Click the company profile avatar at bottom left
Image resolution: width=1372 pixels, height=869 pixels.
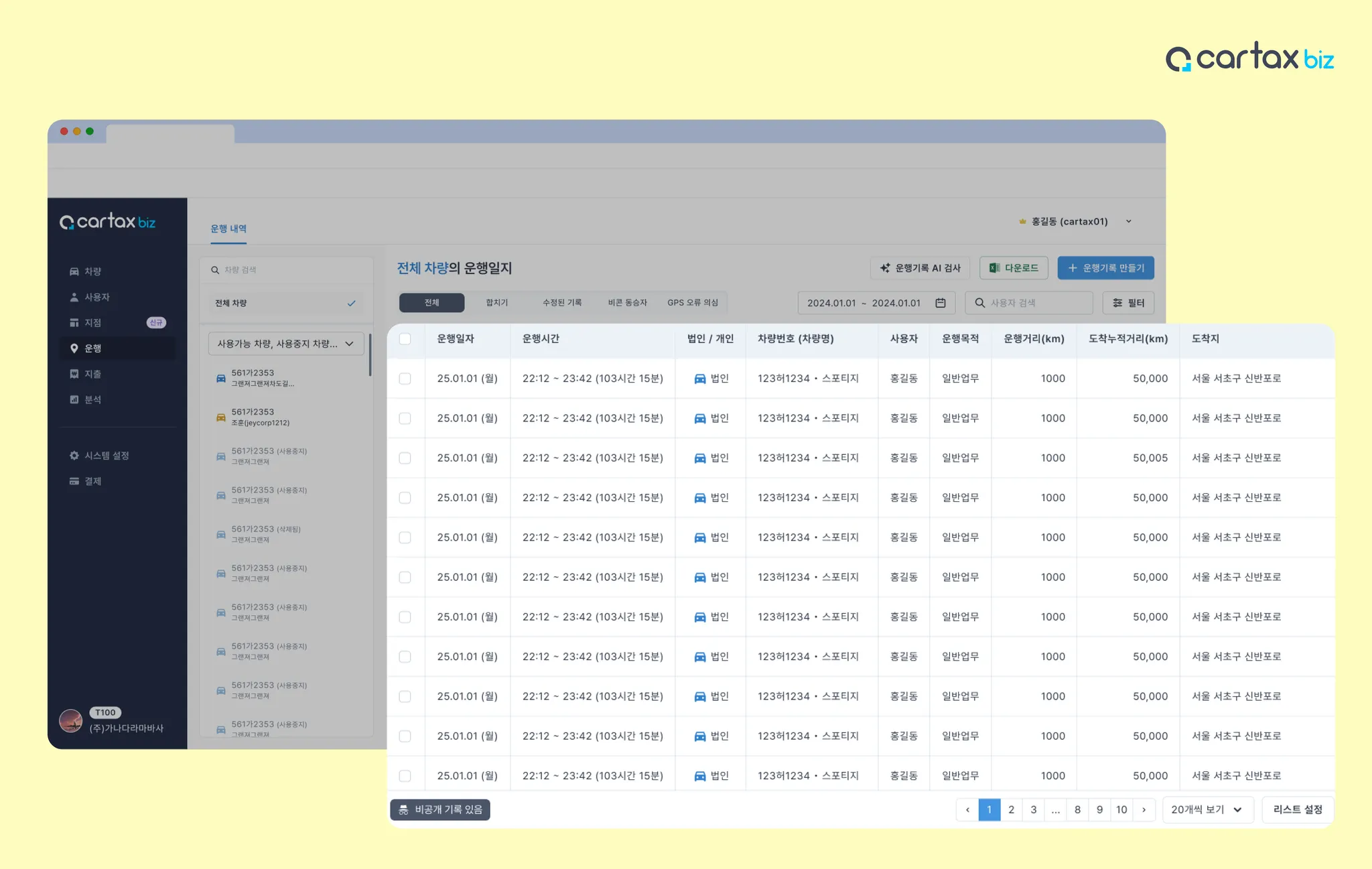(71, 721)
